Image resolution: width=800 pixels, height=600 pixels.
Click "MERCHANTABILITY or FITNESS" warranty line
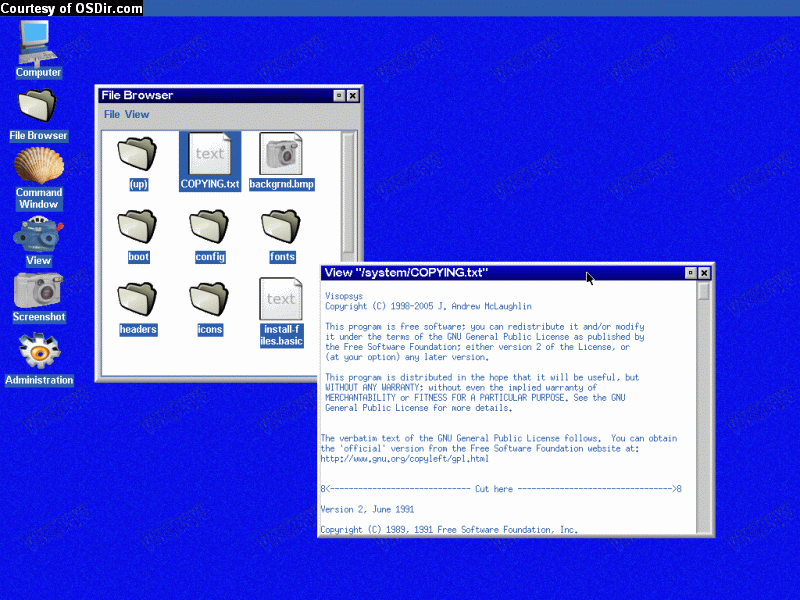[475, 397]
